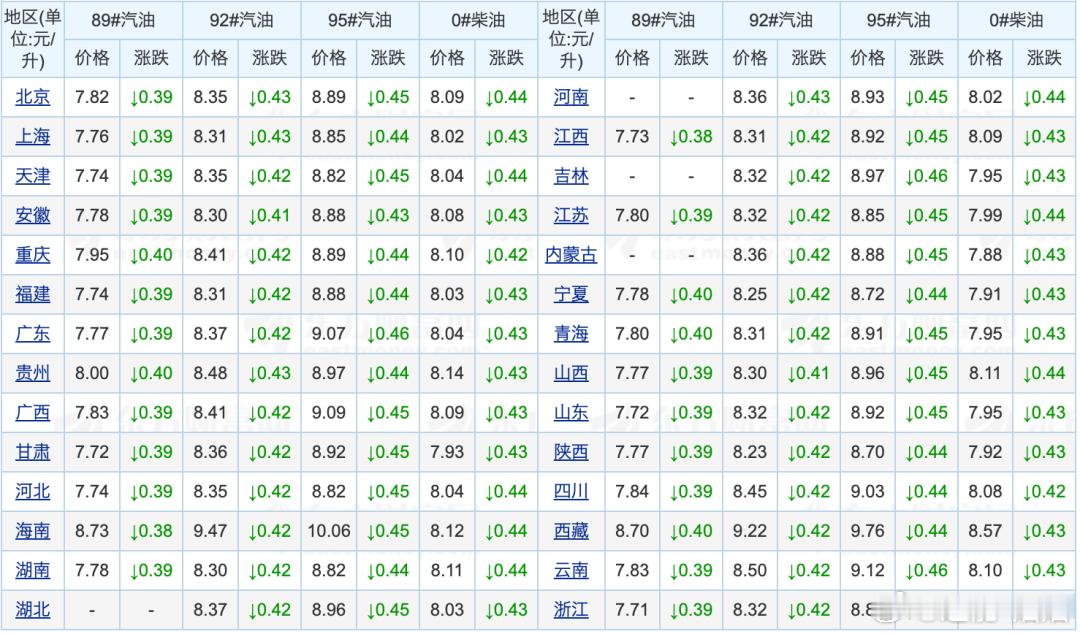
Task: Open the 贵州 region link
Action: [32, 374]
